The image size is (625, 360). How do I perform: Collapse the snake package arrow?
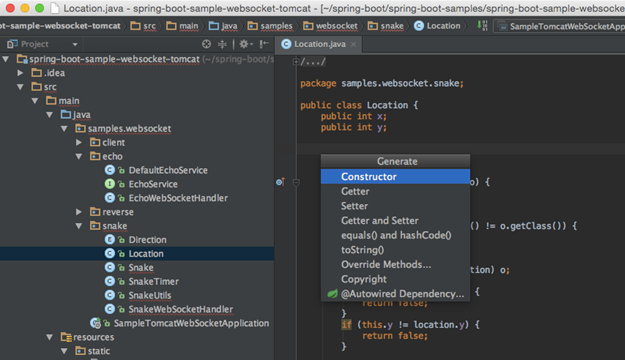pyautogui.click(x=79, y=226)
